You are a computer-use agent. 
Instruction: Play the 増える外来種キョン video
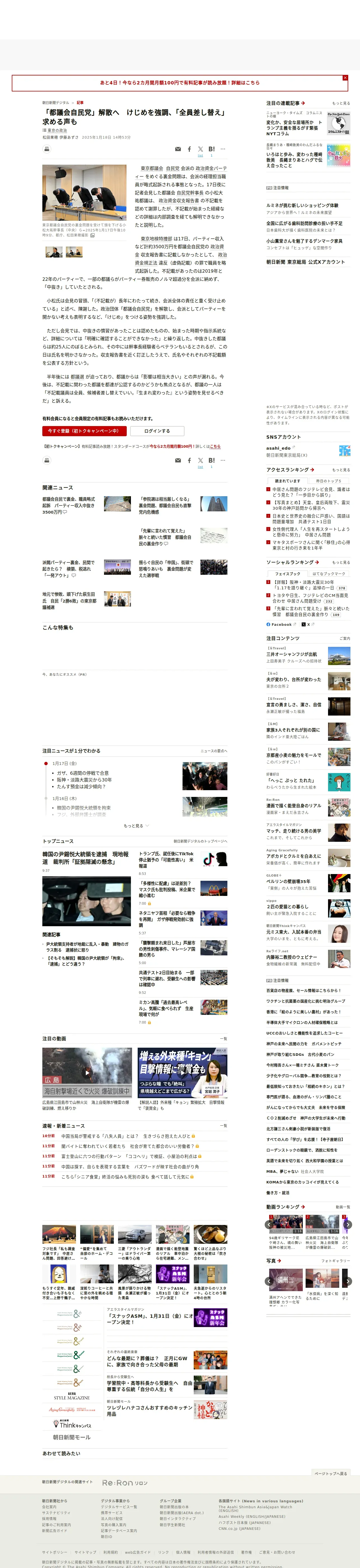click(183, 1073)
